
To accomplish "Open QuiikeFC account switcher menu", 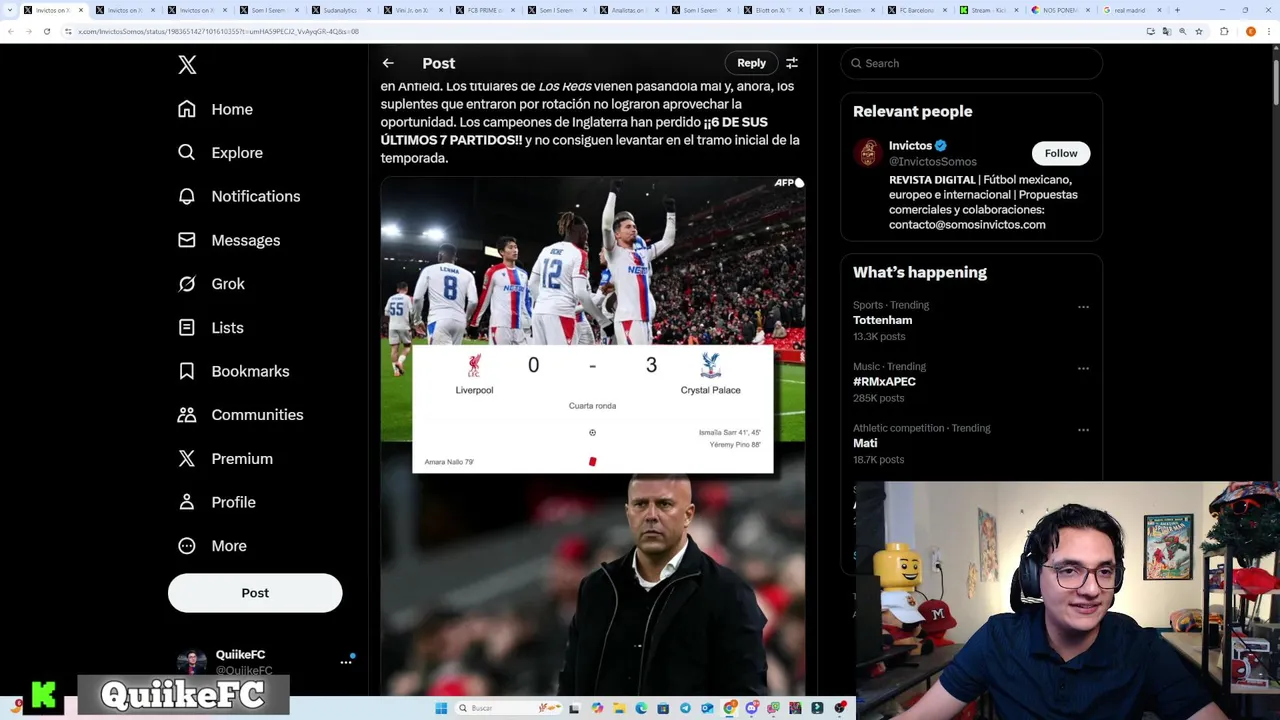I will [x=346, y=661].
